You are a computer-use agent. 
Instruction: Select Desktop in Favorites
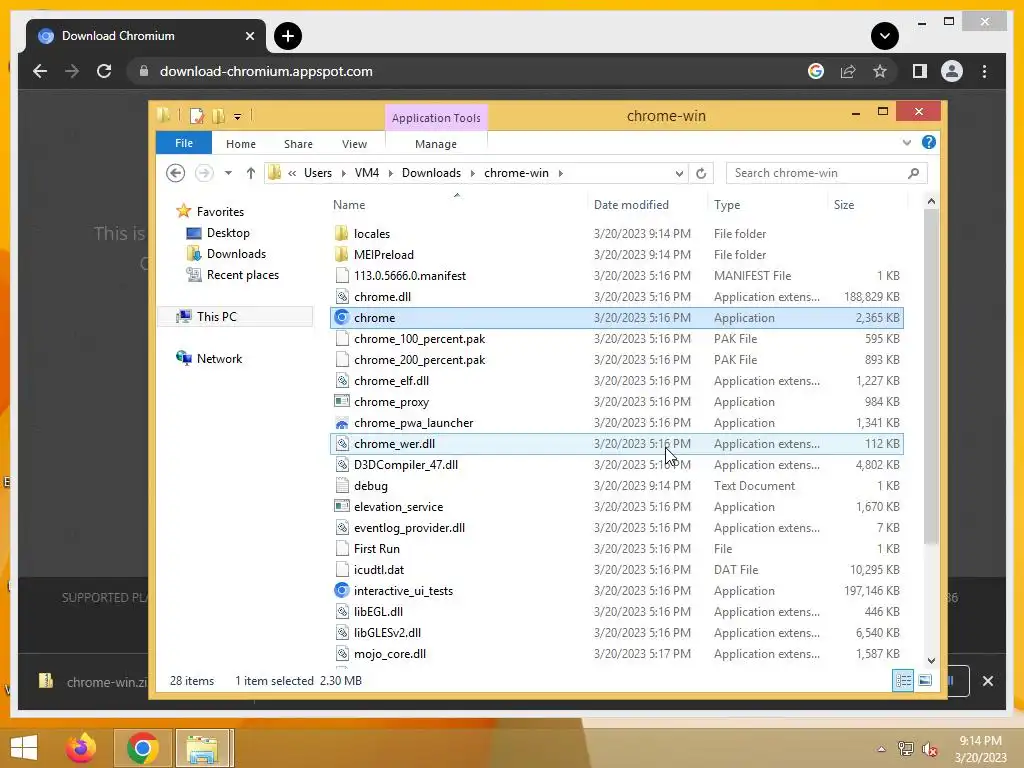click(x=228, y=233)
